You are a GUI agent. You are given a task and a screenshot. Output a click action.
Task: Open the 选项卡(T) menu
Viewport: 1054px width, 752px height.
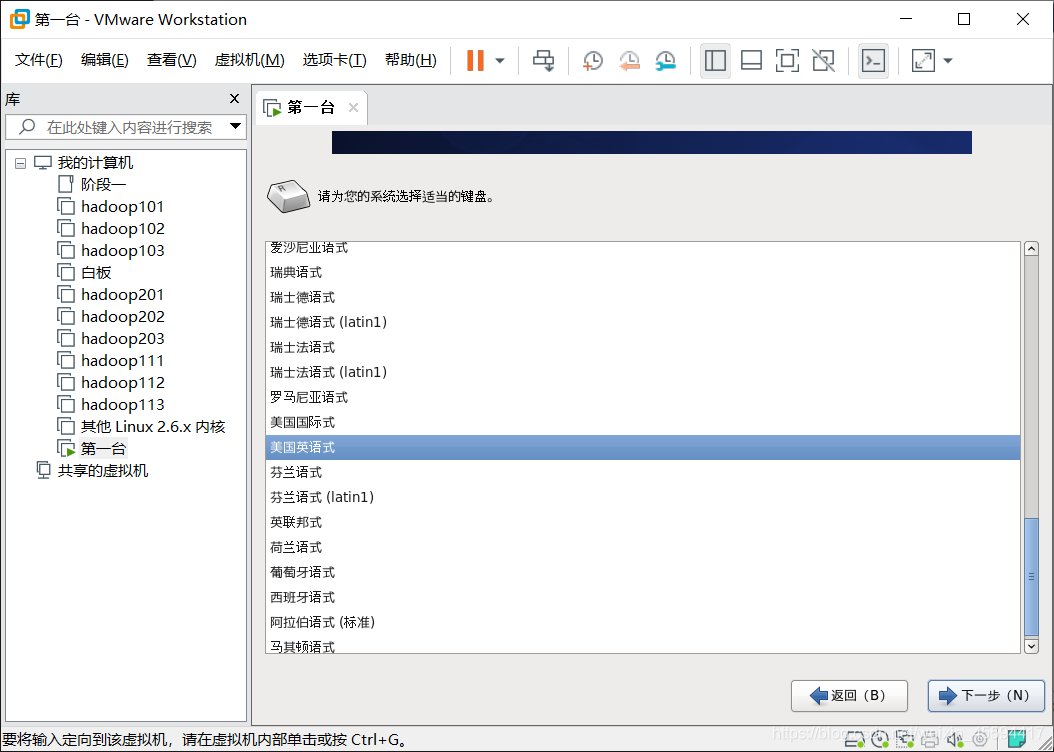coord(335,60)
